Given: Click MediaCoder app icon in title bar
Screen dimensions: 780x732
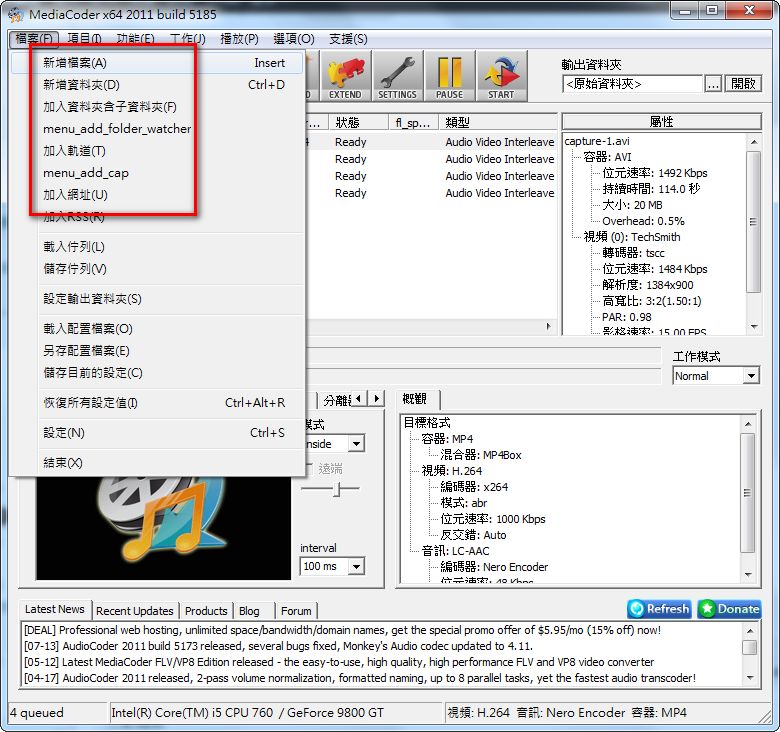Looking at the screenshot, I should [16, 14].
